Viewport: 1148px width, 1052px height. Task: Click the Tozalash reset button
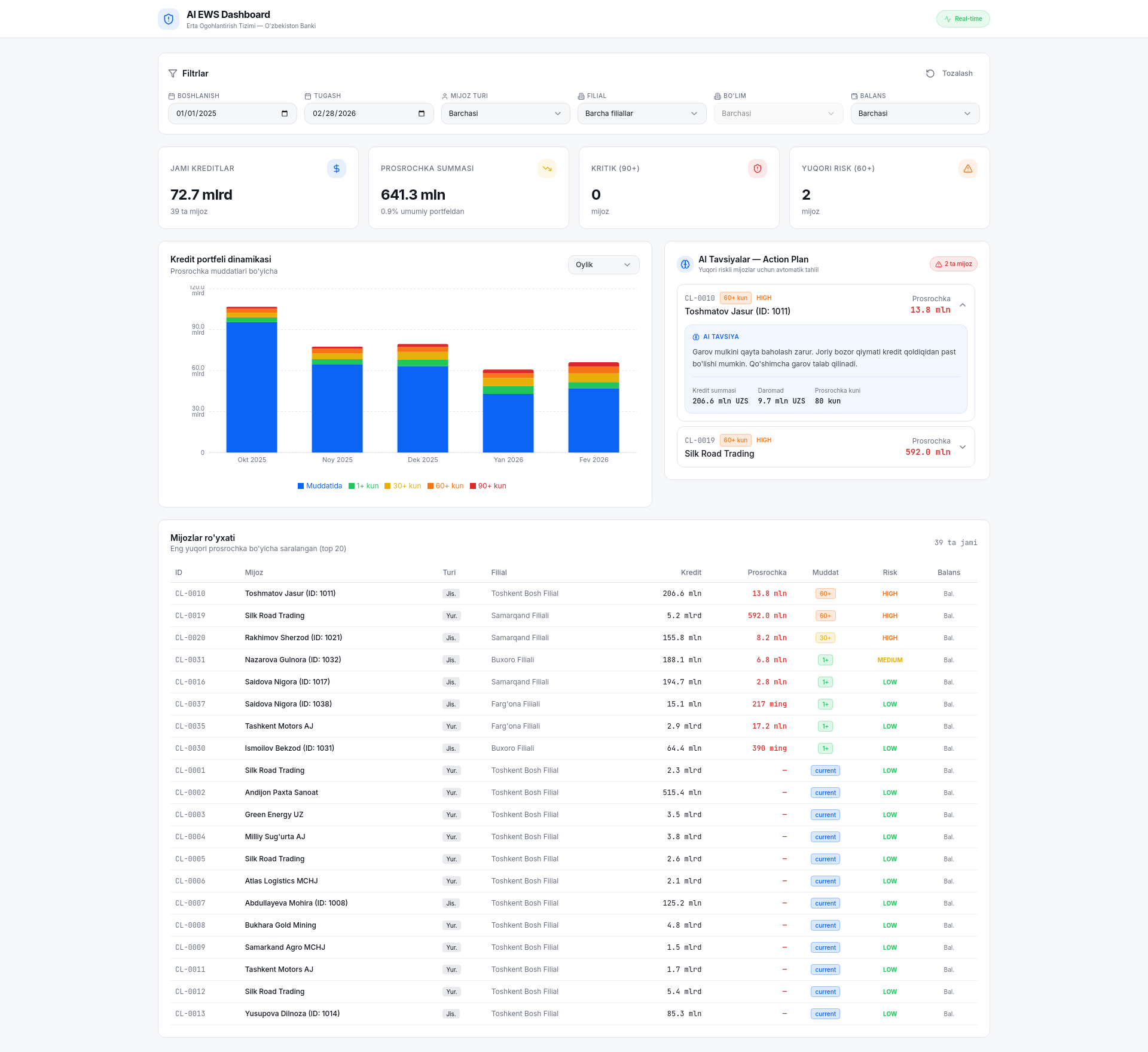tap(949, 74)
